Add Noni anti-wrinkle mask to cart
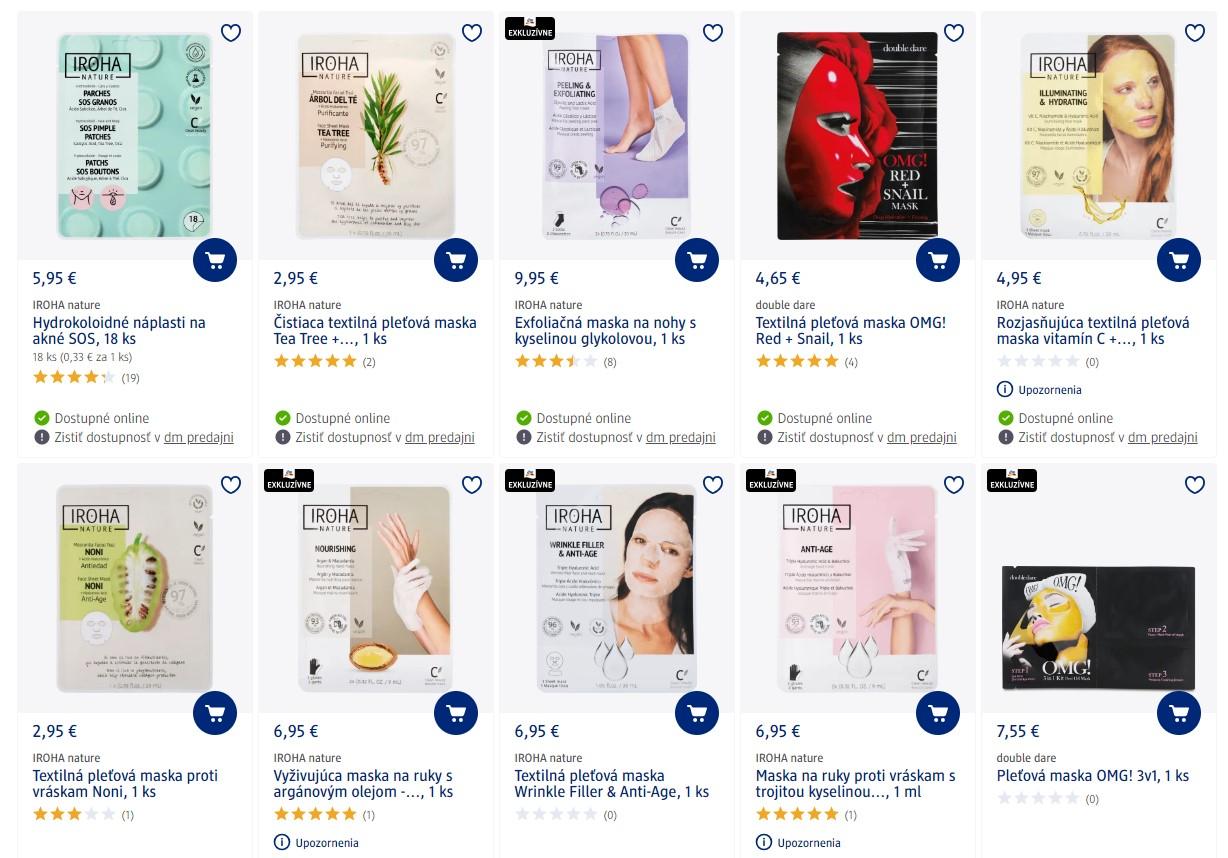This screenshot has height=858, width=1228. click(x=215, y=713)
